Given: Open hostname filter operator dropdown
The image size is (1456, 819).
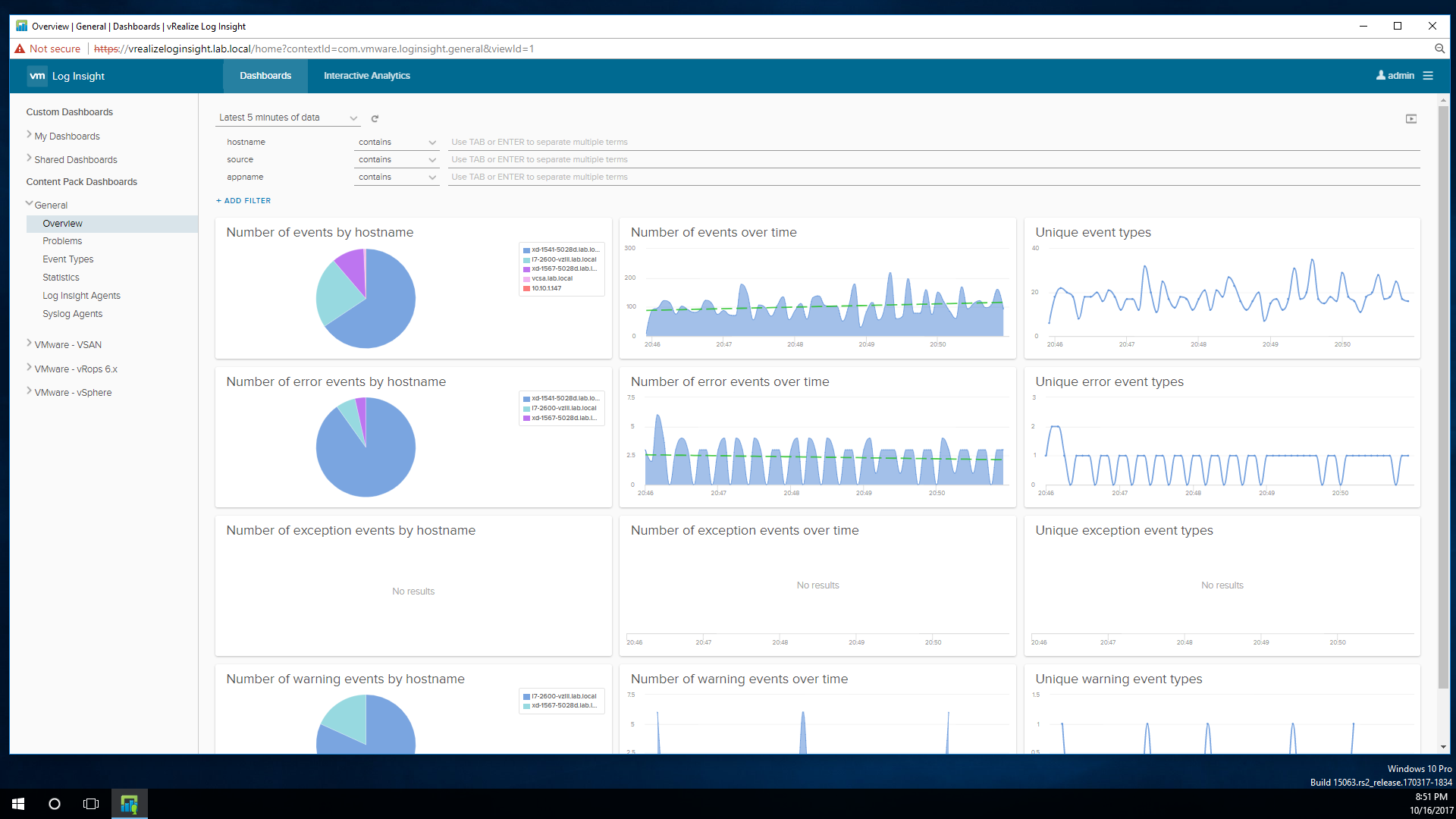Looking at the screenshot, I should pos(397,143).
